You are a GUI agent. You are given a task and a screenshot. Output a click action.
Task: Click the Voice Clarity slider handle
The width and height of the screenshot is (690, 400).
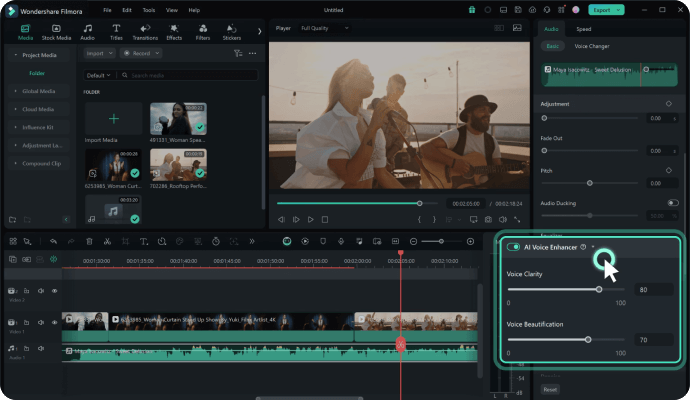pos(598,289)
